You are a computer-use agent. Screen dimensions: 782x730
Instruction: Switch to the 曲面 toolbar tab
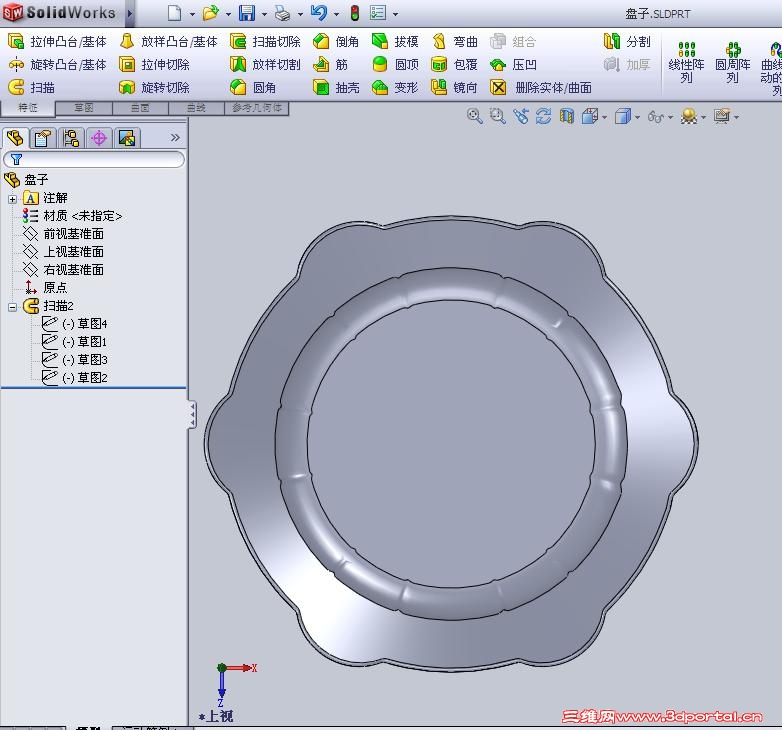pyautogui.click(x=140, y=108)
